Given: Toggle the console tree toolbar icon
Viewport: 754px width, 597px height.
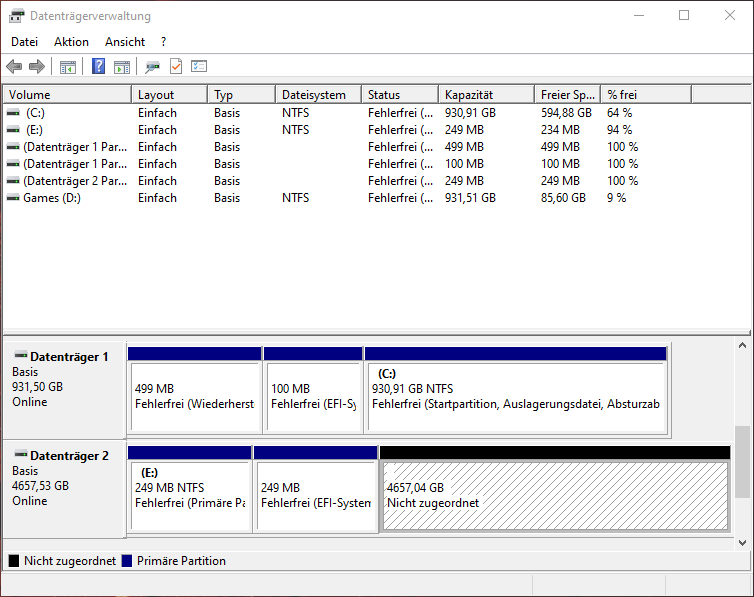Looking at the screenshot, I should click(68, 66).
